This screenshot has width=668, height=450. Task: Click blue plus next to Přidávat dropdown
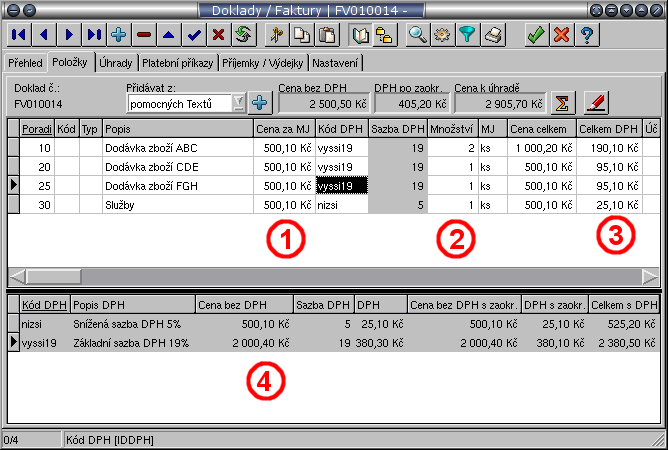260,102
